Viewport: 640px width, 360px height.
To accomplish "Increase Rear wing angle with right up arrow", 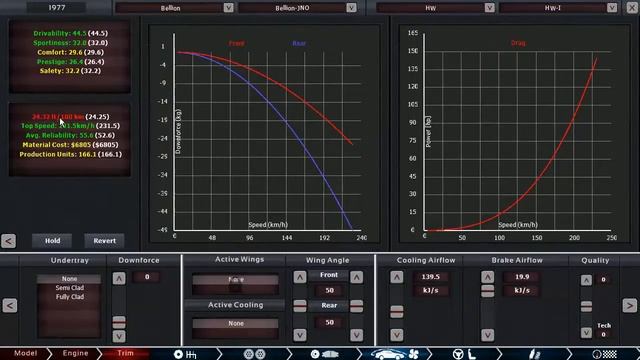I will [x=356, y=277].
